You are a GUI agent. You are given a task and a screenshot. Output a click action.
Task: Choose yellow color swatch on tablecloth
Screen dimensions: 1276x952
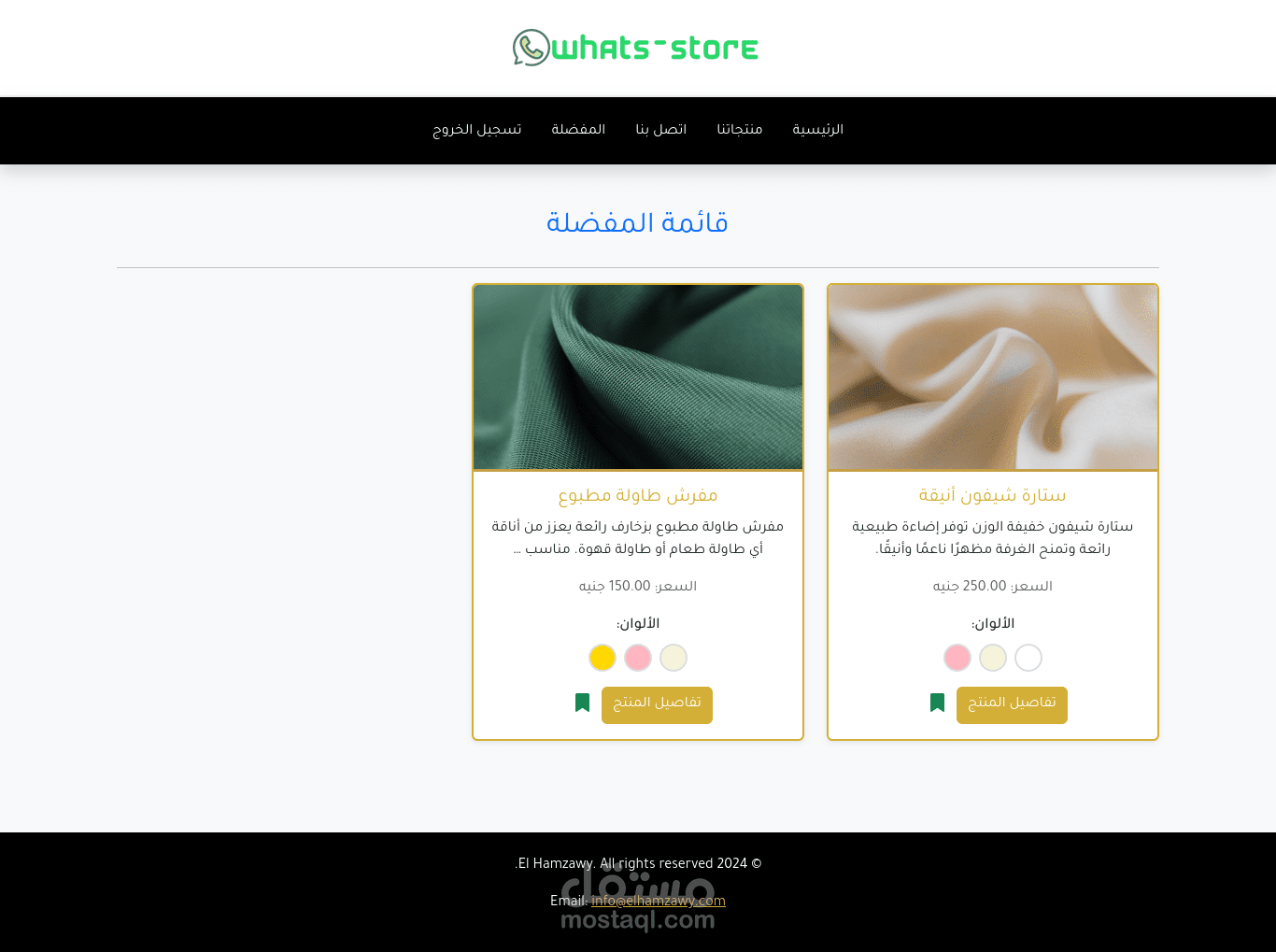point(603,658)
